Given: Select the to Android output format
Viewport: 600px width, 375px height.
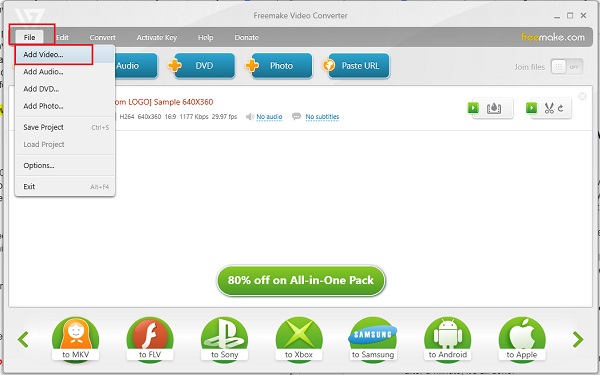Looking at the screenshot, I should 448,340.
